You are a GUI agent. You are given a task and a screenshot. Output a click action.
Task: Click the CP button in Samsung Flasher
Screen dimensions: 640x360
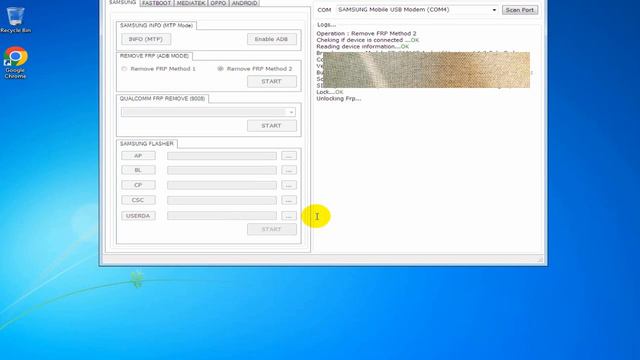[138, 185]
